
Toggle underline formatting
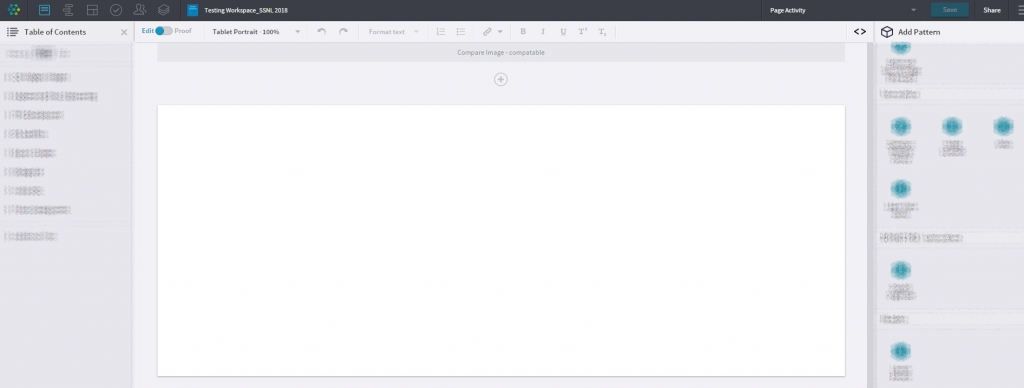(563, 31)
